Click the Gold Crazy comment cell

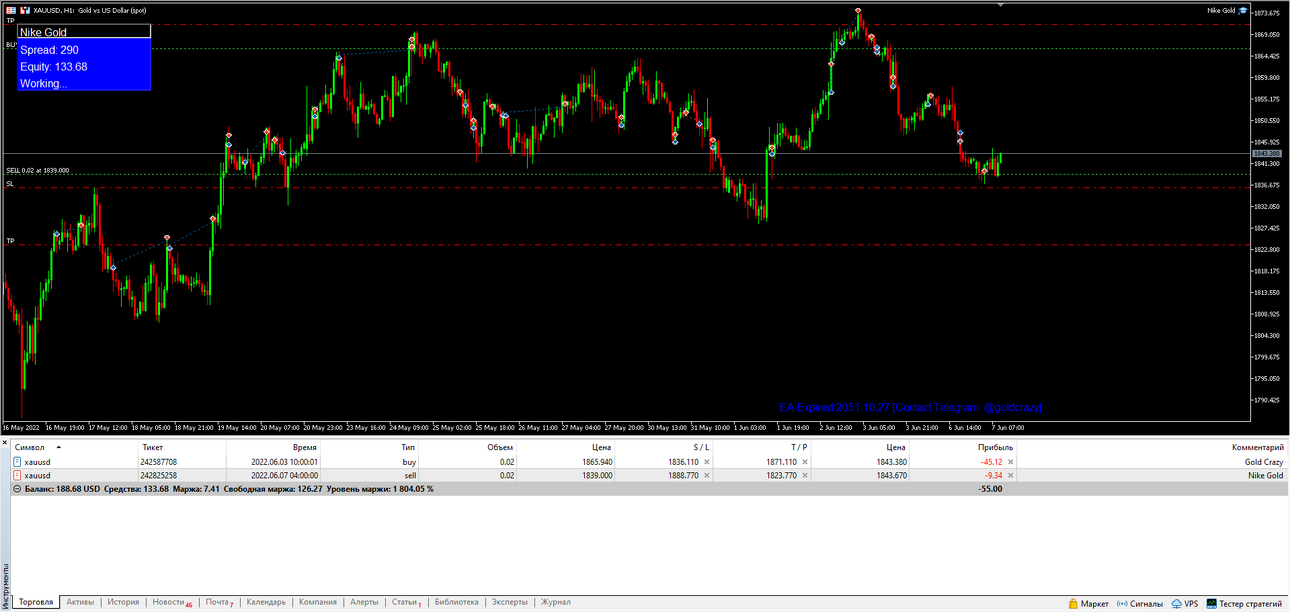coord(1264,462)
